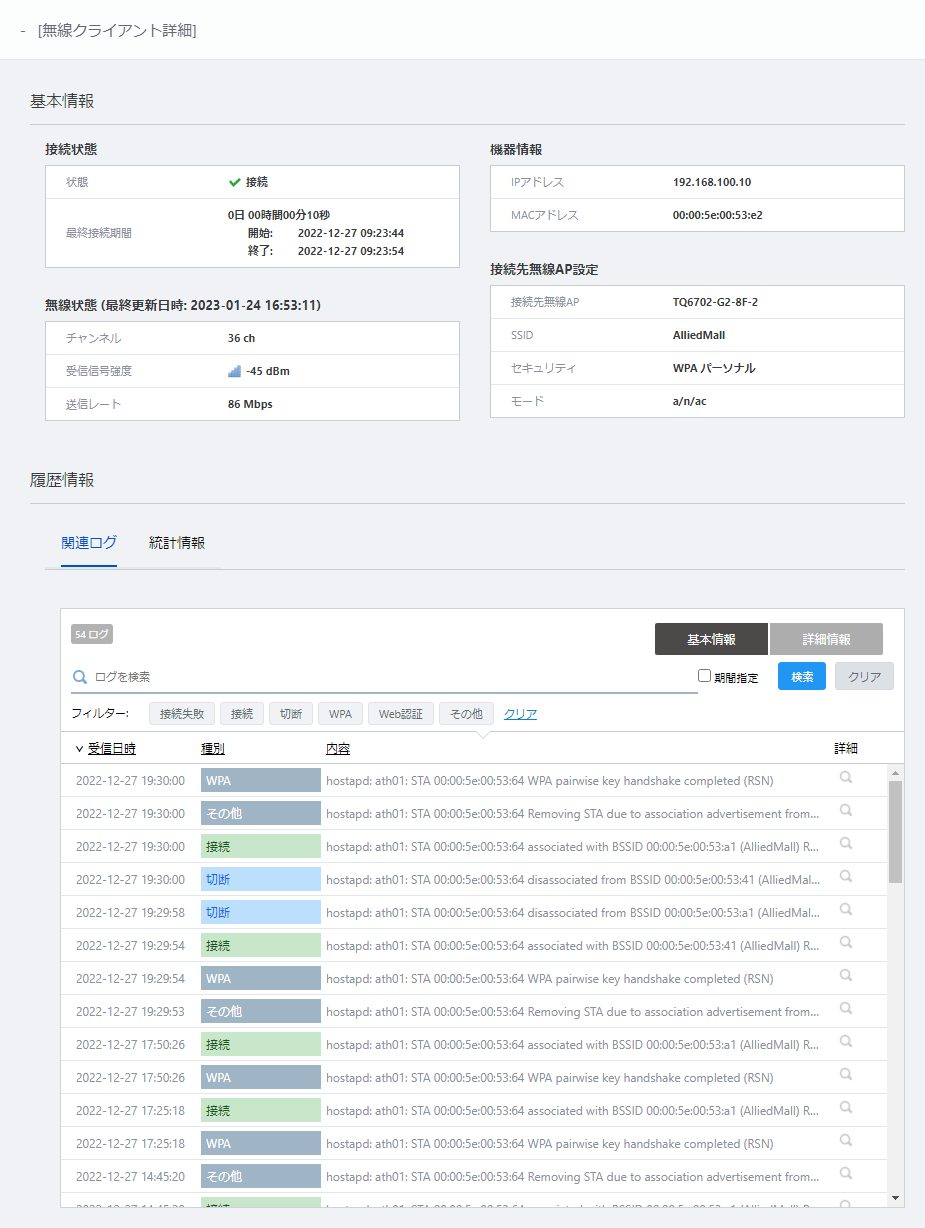This screenshot has width=925, height=1228.
Task: Click search magnifier icon in log search bar
Action: pos(80,677)
